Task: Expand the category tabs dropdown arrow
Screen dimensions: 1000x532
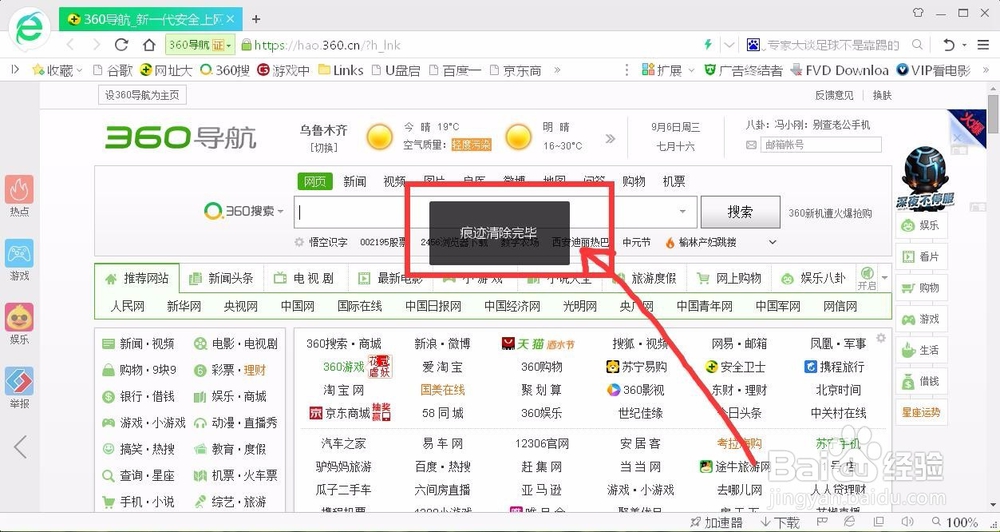Action: coord(885,278)
